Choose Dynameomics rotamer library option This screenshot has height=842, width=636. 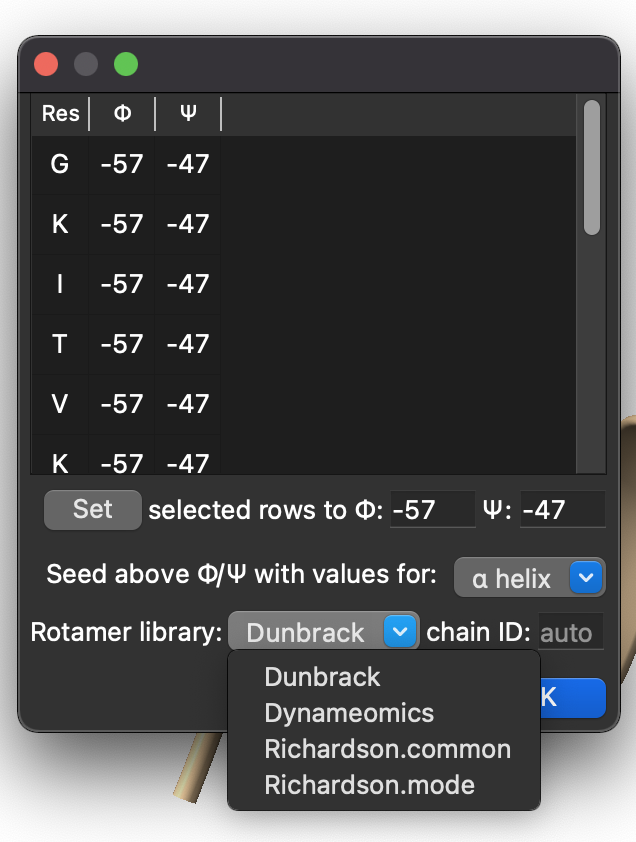click(349, 713)
